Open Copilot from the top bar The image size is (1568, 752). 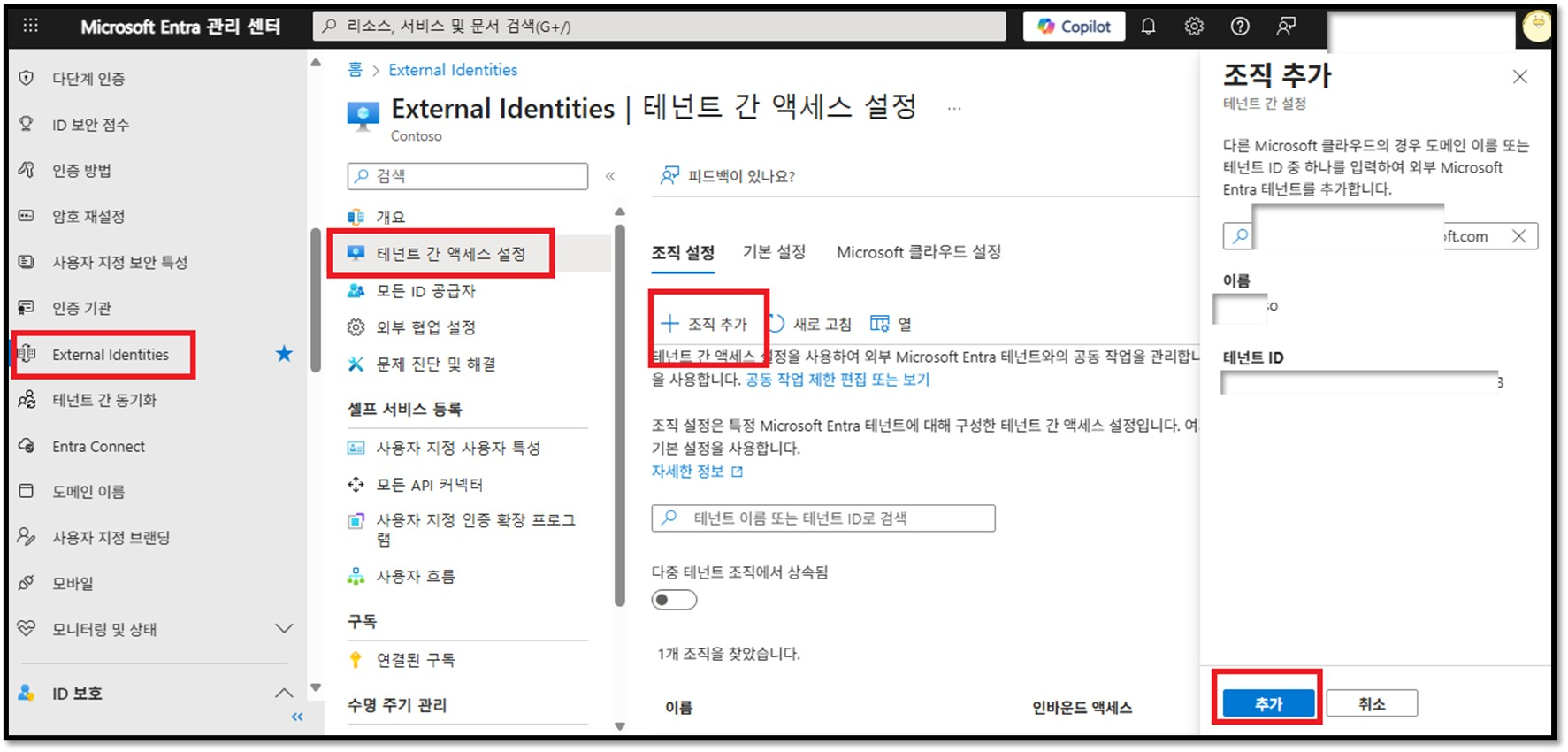tap(1074, 27)
